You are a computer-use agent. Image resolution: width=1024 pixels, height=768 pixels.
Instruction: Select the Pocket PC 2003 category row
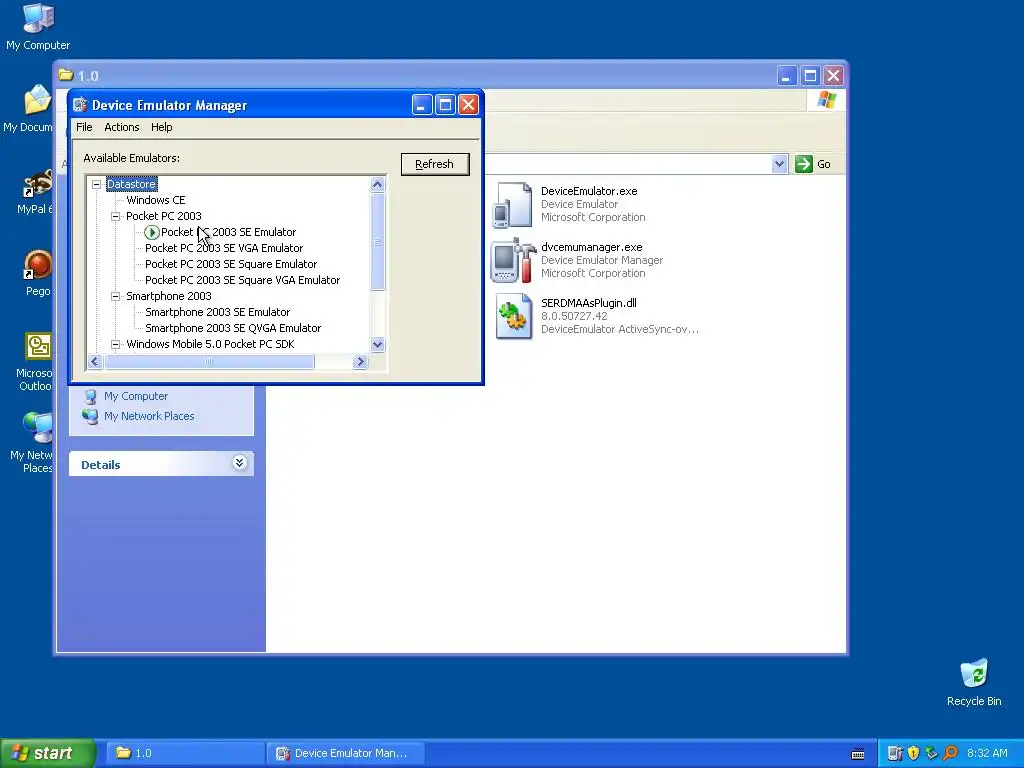click(164, 216)
